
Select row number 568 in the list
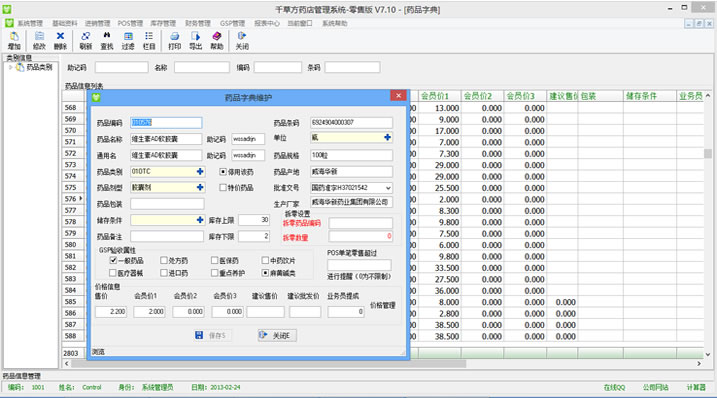click(x=74, y=108)
